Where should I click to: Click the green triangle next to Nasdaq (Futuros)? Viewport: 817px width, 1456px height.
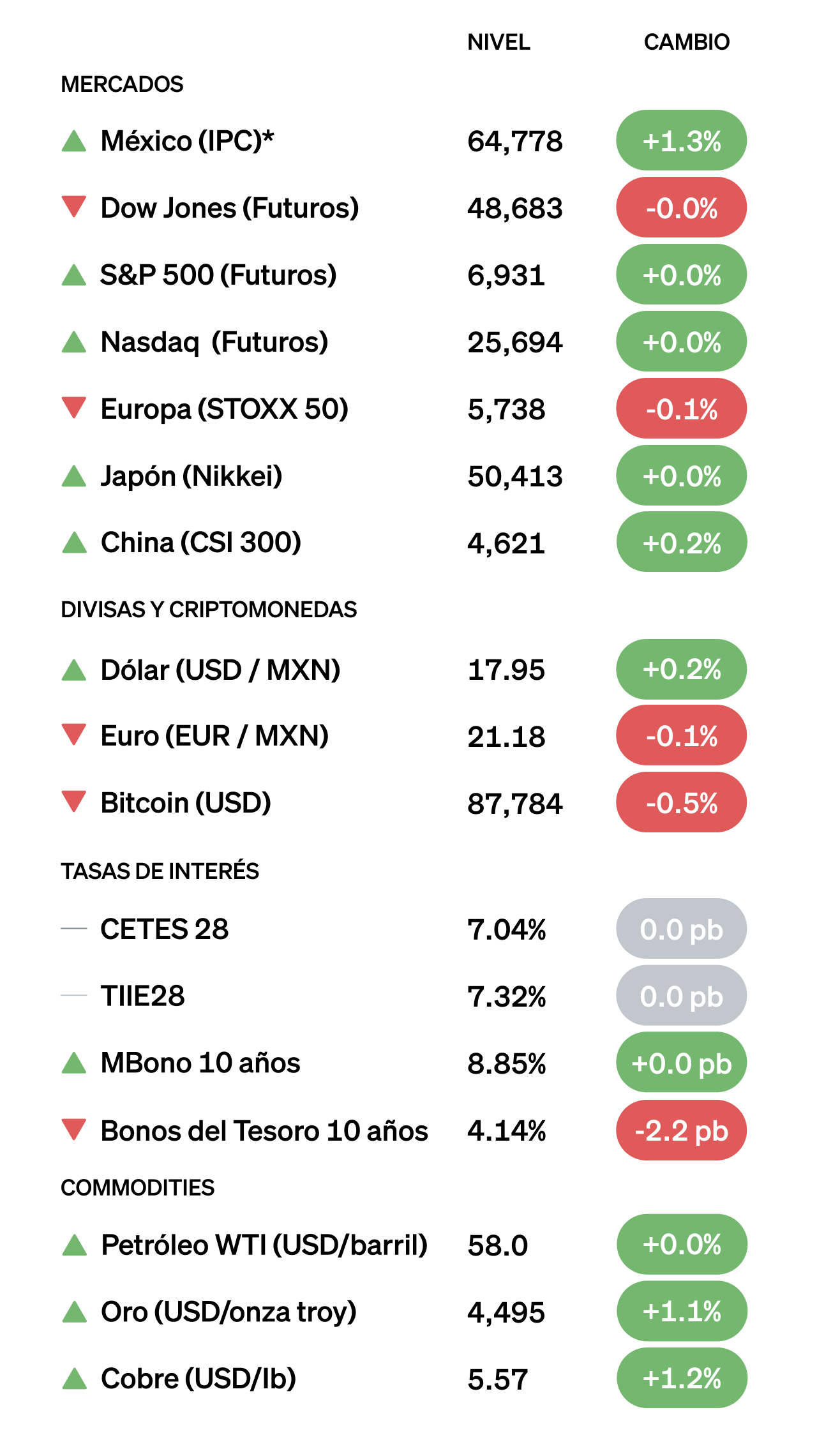pos(74,342)
